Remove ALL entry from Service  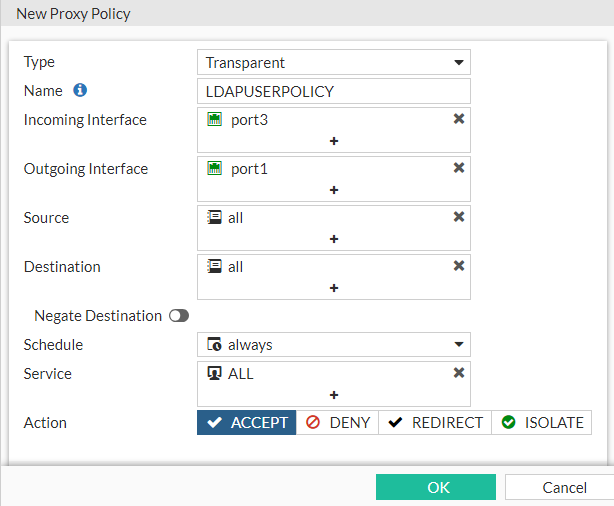[x=459, y=372]
